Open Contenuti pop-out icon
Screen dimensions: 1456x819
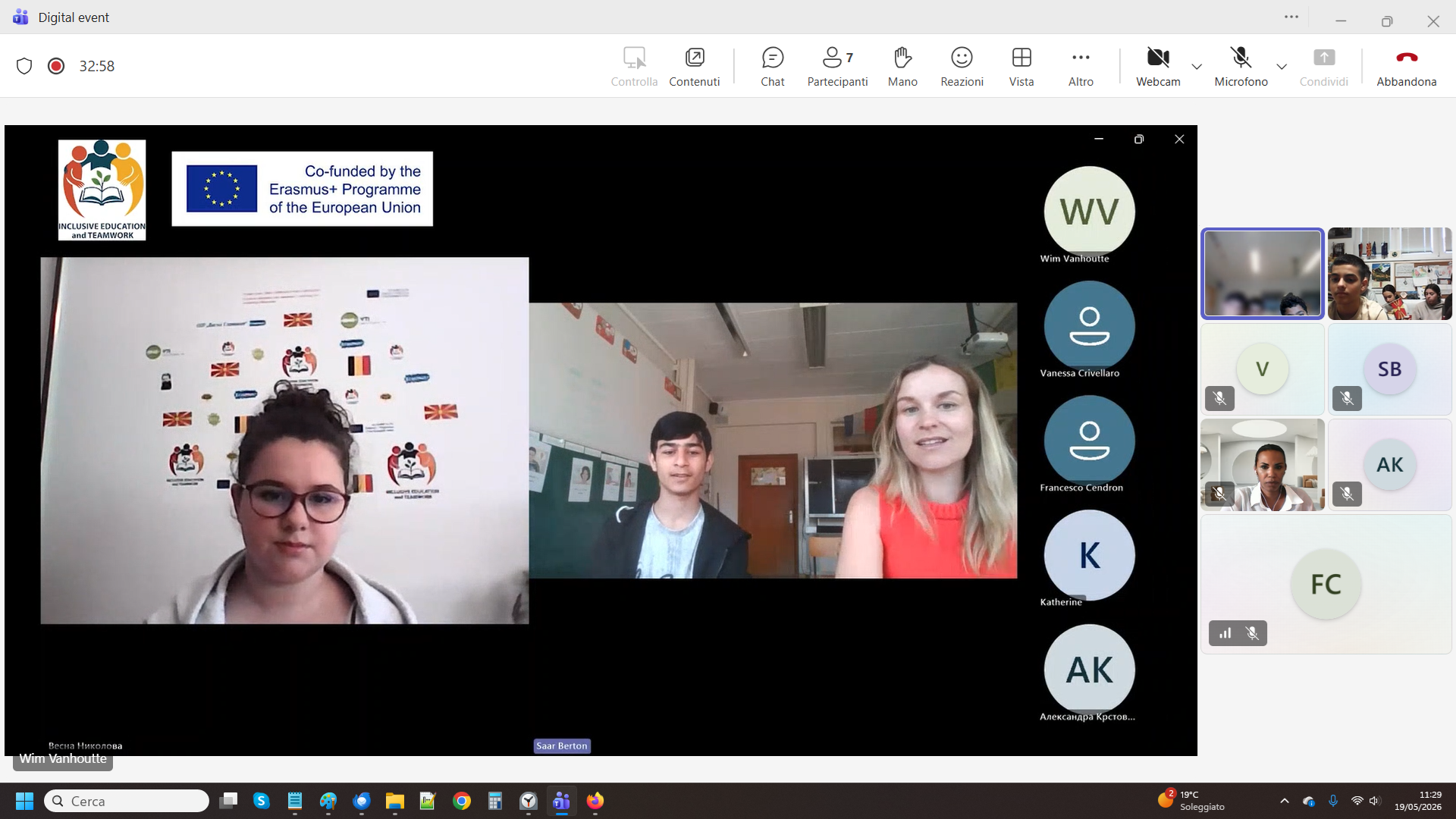[694, 66]
